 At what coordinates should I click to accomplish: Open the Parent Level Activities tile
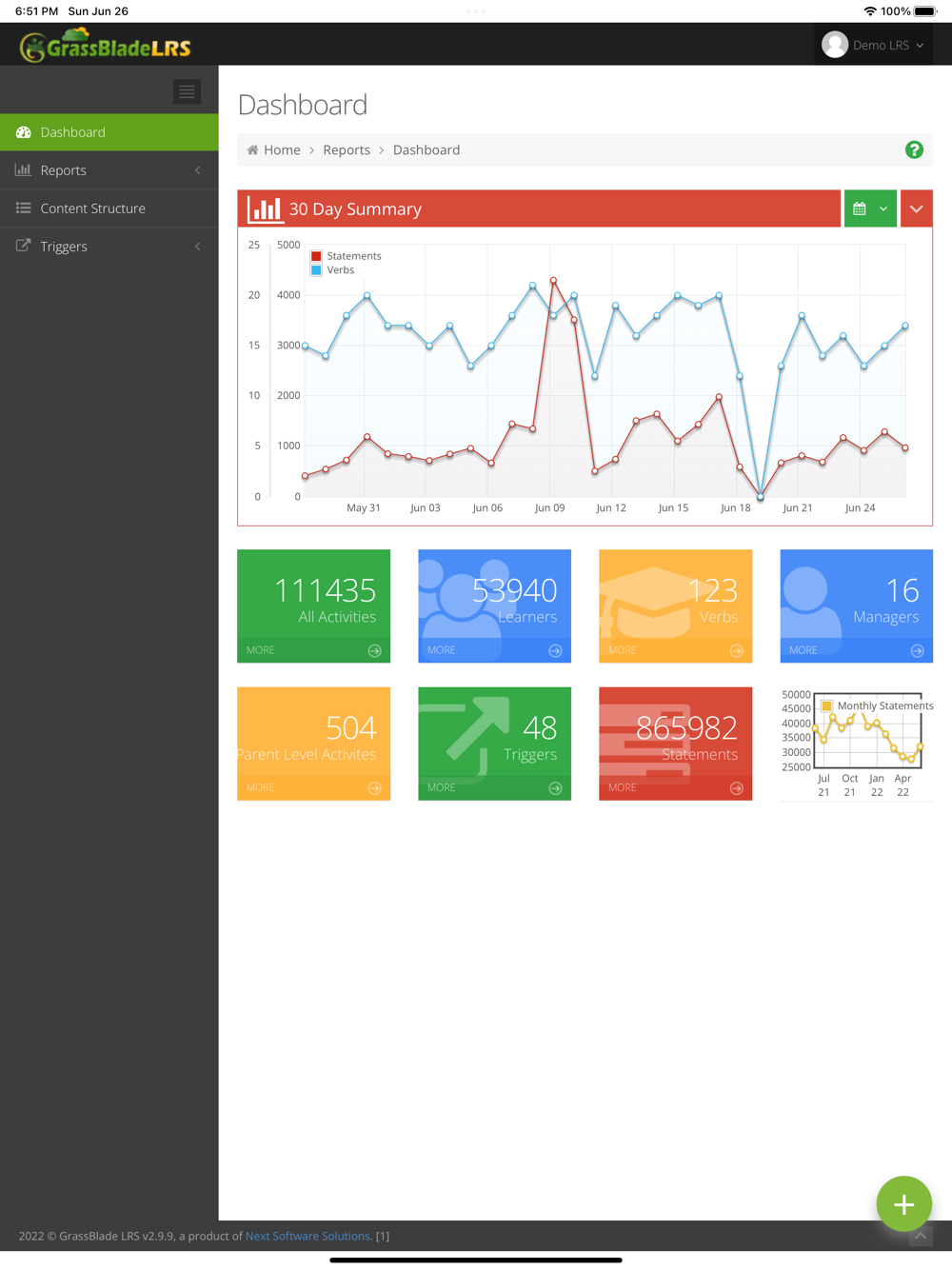click(313, 744)
